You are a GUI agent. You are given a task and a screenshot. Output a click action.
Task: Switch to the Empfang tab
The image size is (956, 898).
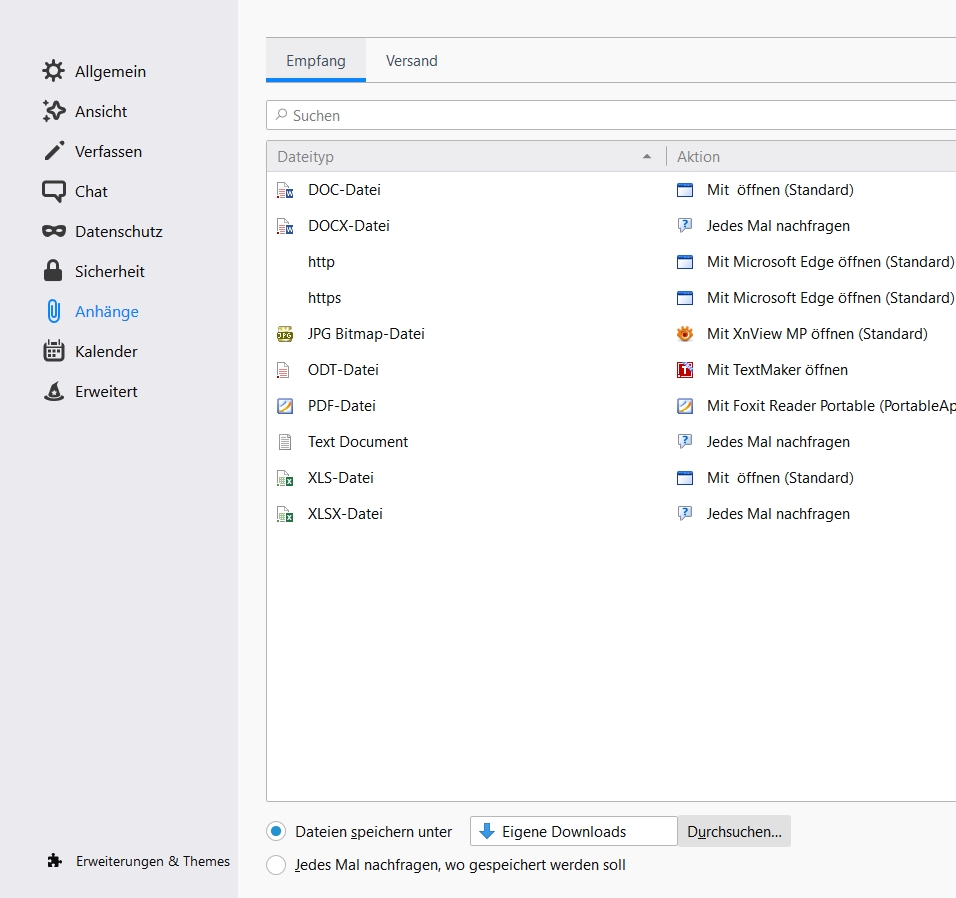coord(316,61)
